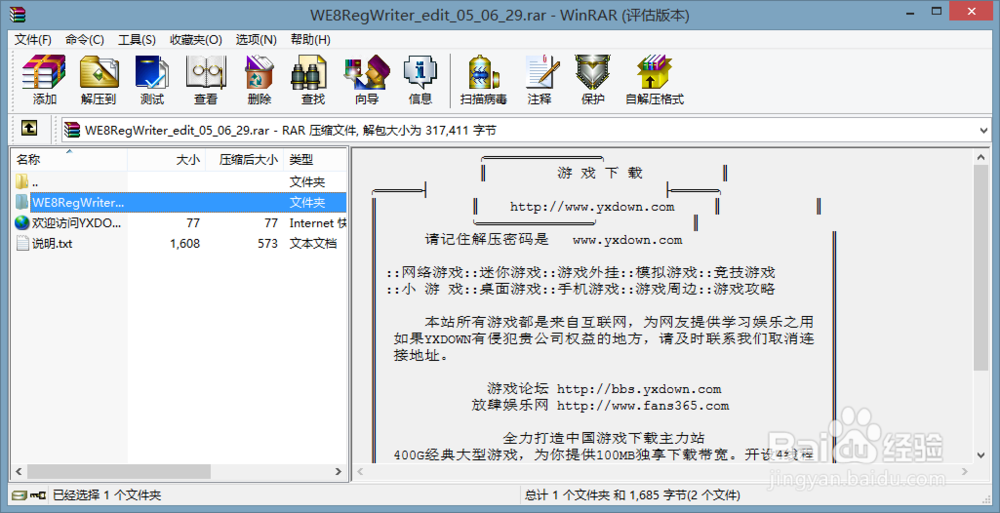Sort by 类型 column header
The width and height of the screenshot is (1000, 513).
[315, 160]
